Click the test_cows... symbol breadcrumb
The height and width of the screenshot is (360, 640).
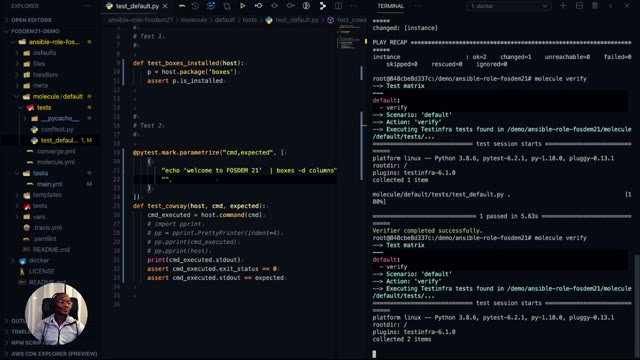(x=347, y=20)
